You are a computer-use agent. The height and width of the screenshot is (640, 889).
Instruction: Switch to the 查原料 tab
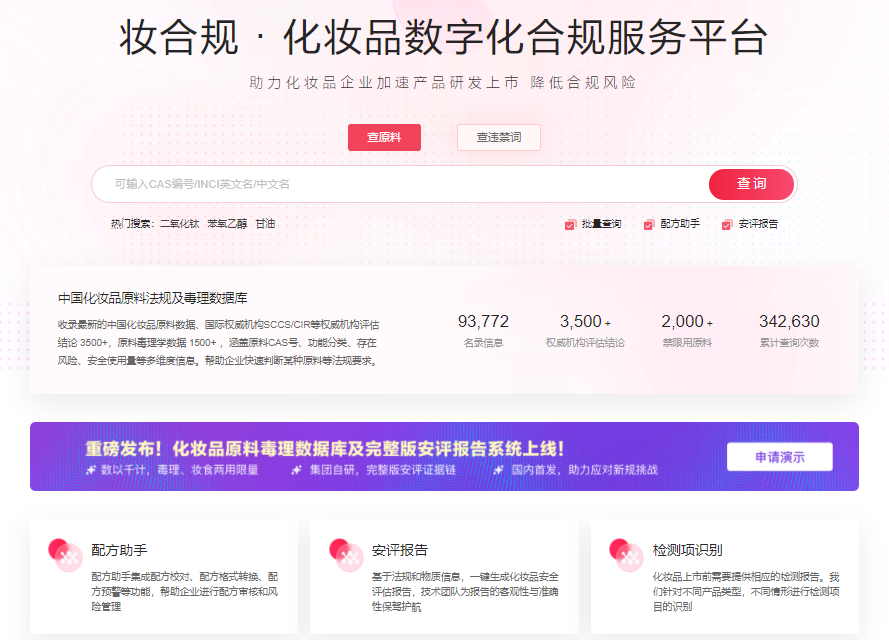[x=384, y=137]
